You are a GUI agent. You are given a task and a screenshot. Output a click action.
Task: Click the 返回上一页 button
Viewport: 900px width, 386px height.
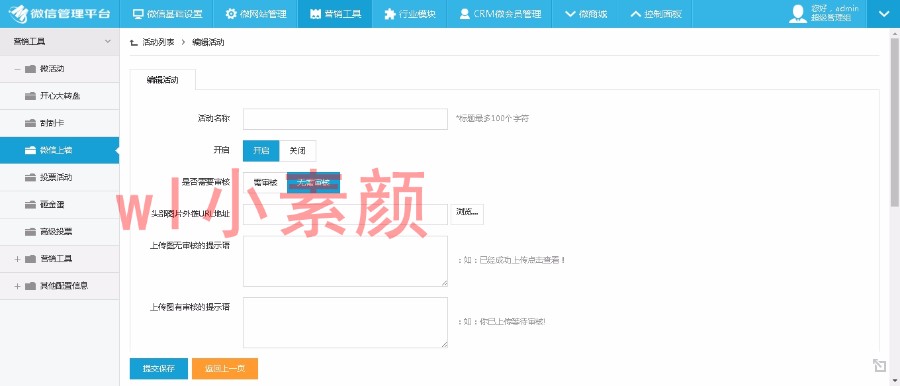[x=225, y=369]
